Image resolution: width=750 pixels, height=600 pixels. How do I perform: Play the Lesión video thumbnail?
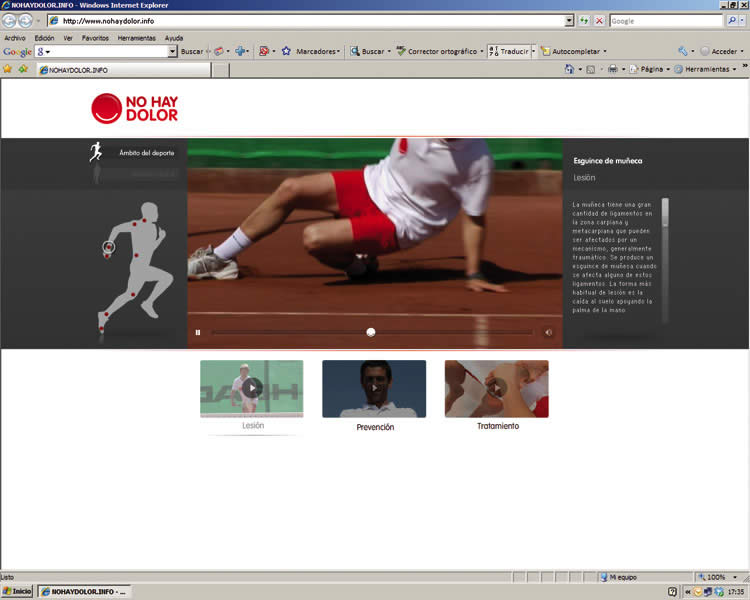[x=252, y=388]
